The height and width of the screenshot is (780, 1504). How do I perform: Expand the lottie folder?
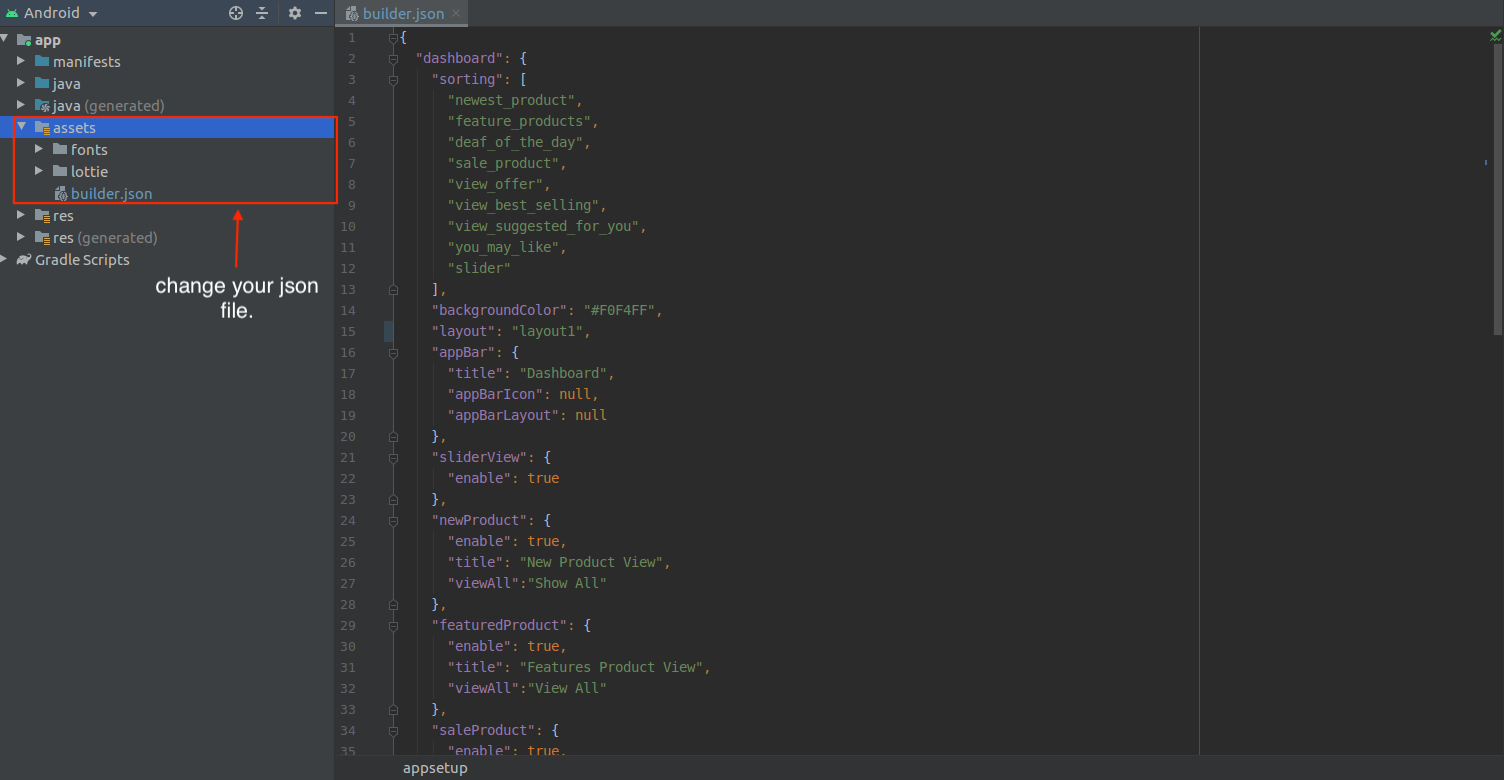(39, 171)
